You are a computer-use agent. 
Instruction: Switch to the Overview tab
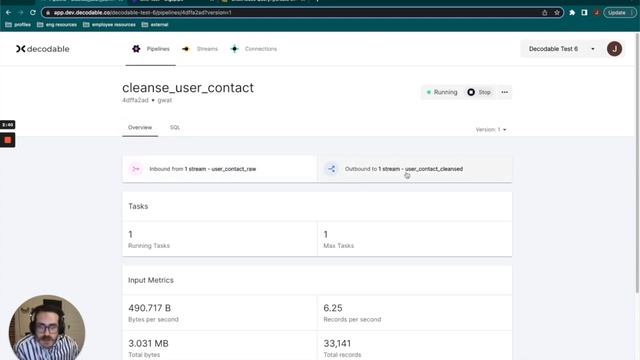coord(140,128)
